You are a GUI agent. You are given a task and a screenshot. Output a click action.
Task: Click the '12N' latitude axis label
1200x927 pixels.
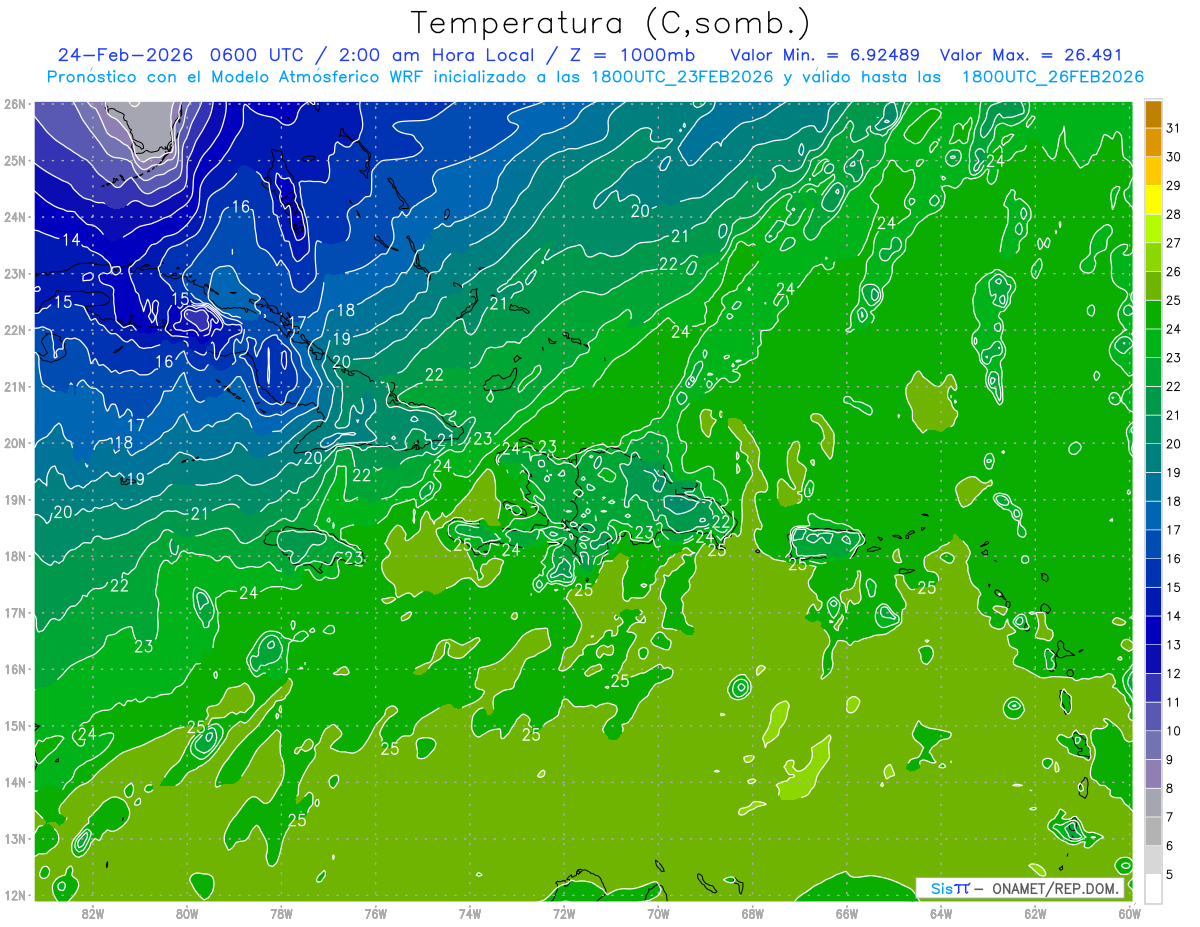(x=15, y=895)
